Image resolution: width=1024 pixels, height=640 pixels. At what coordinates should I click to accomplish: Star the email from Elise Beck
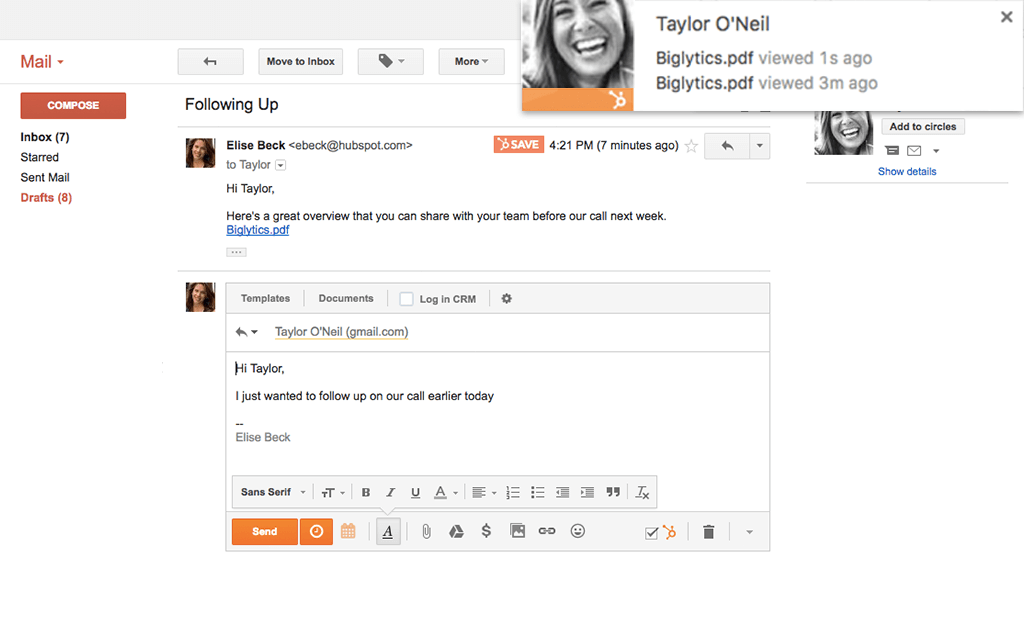(x=690, y=146)
